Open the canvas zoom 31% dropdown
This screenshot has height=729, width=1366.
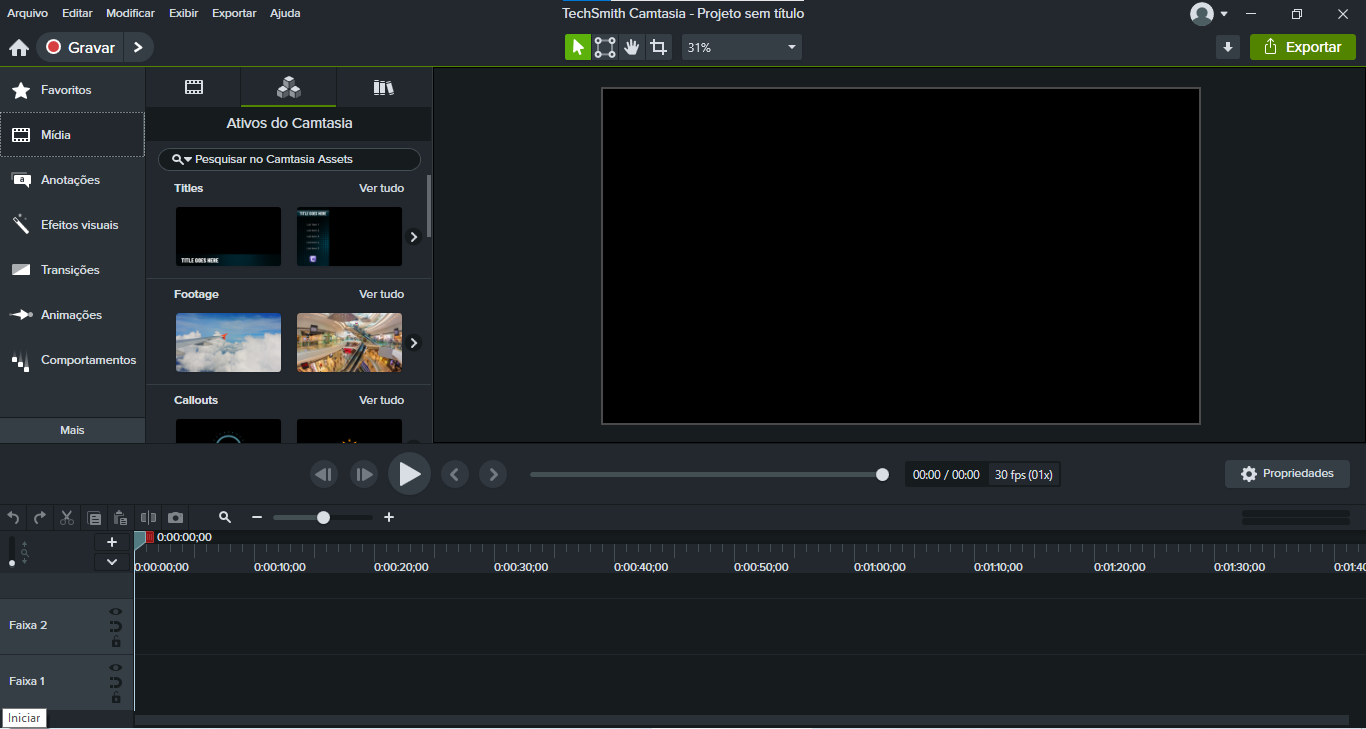(x=741, y=47)
